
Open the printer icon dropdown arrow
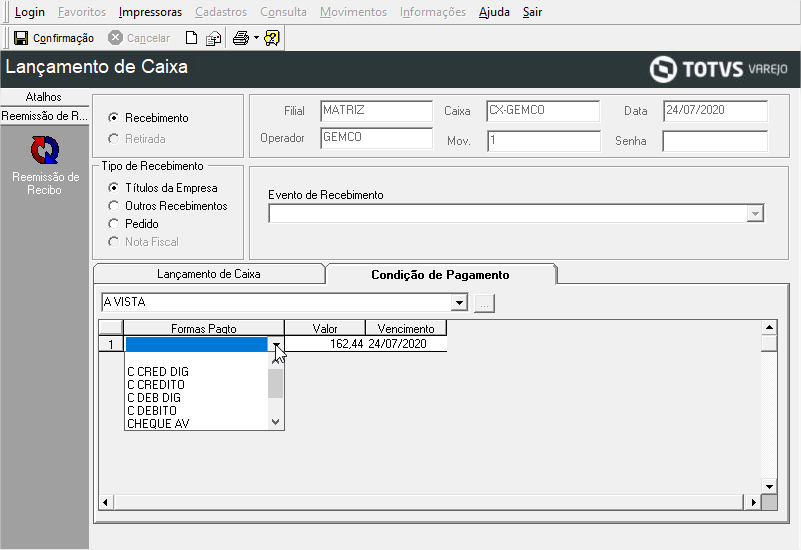[256, 38]
